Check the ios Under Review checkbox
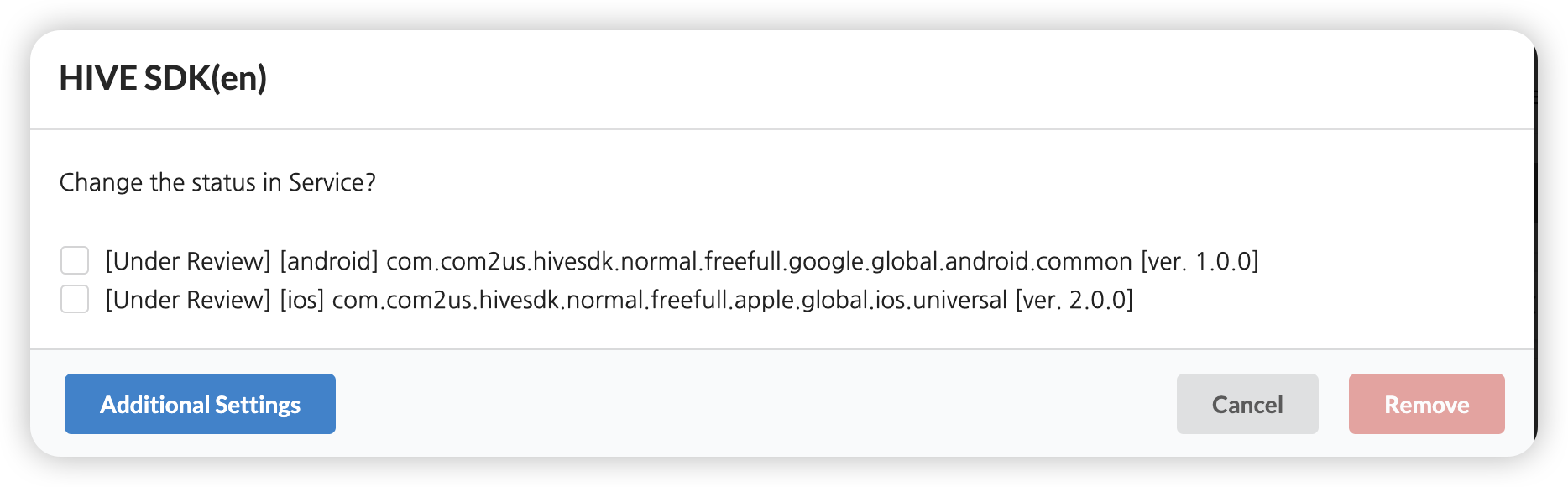Viewport: 1568px width, 487px height. (75, 299)
